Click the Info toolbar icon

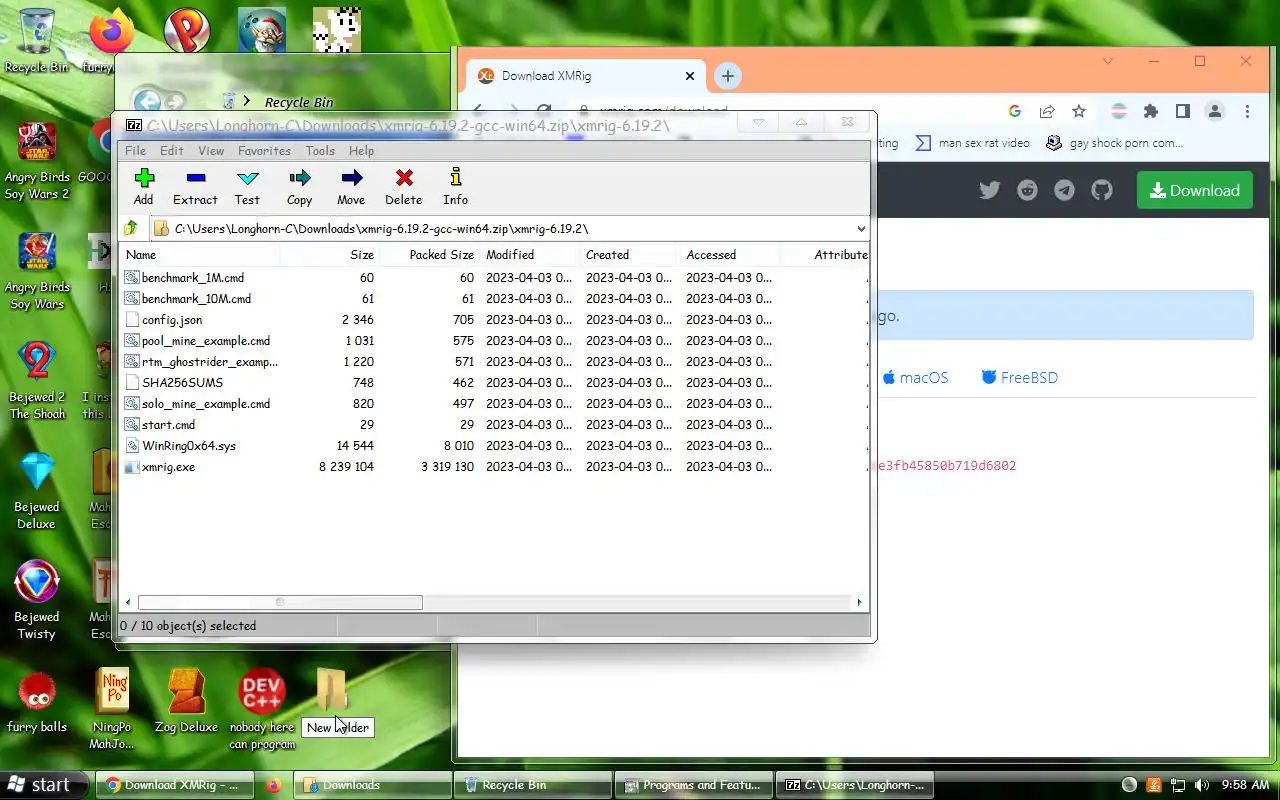[x=455, y=186]
